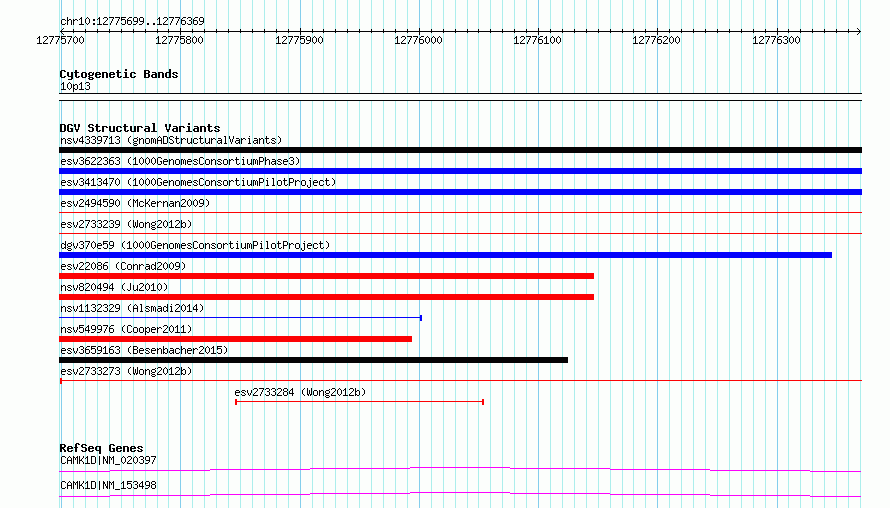Click ruler position 12776200
Viewport: 890px width, 508px height.
[x=657, y=40]
